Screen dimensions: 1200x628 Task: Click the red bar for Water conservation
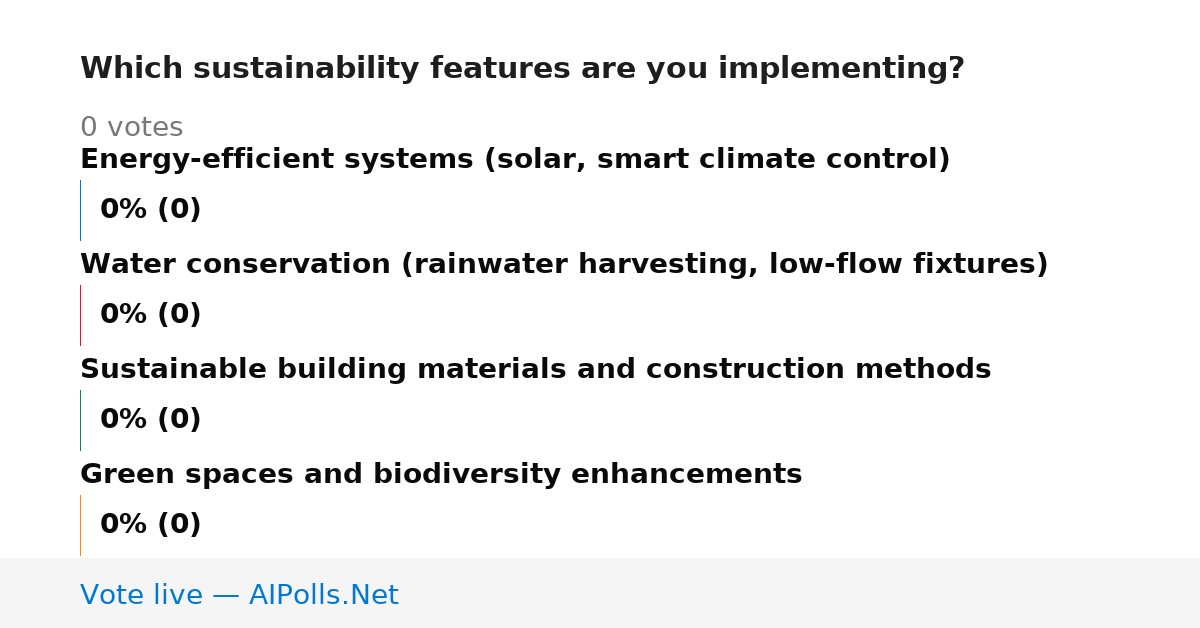[x=80, y=315]
